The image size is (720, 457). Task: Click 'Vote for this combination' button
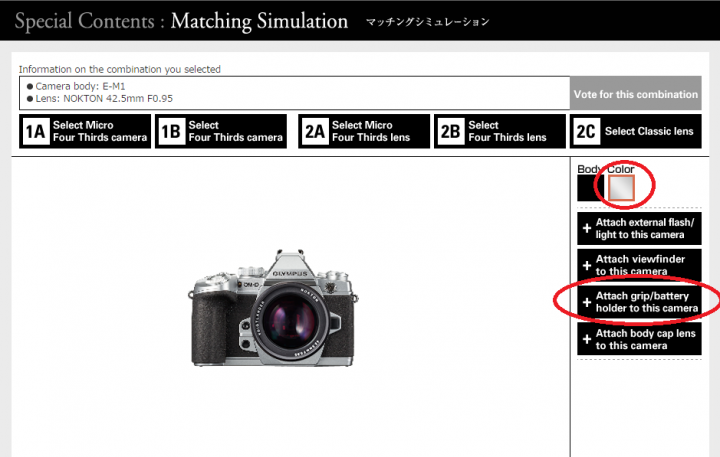pyautogui.click(x=636, y=93)
